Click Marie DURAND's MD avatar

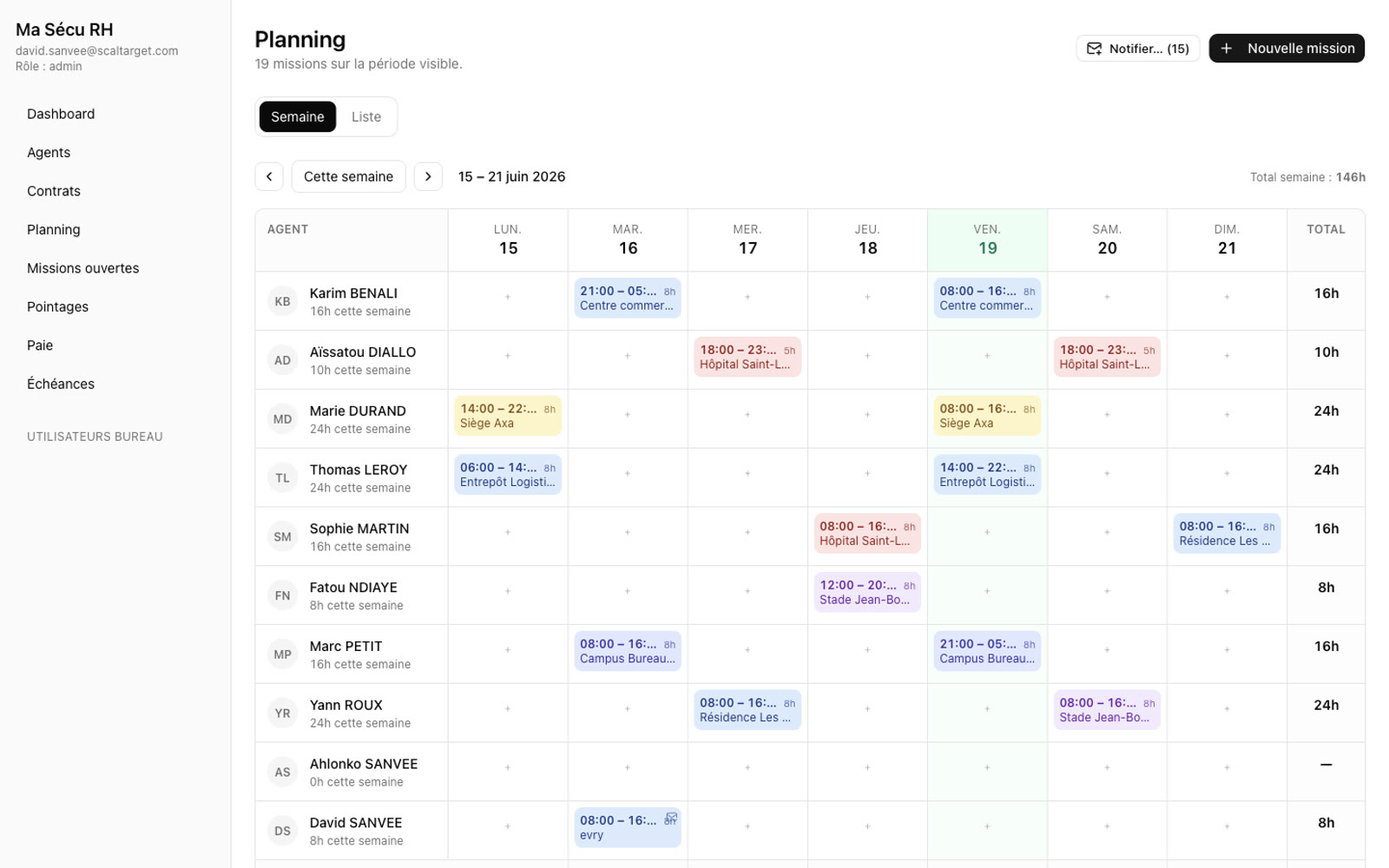(x=282, y=419)
